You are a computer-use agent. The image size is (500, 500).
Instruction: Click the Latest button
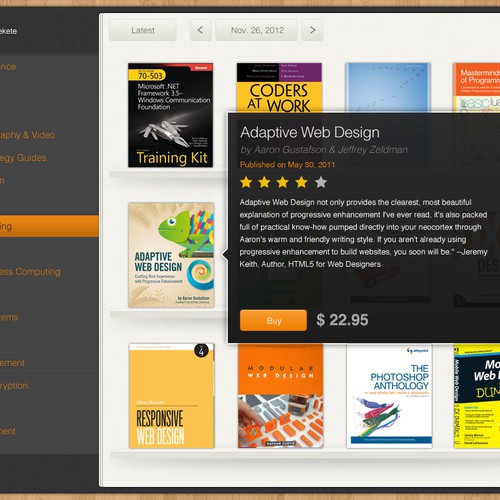tap(143, 30)
